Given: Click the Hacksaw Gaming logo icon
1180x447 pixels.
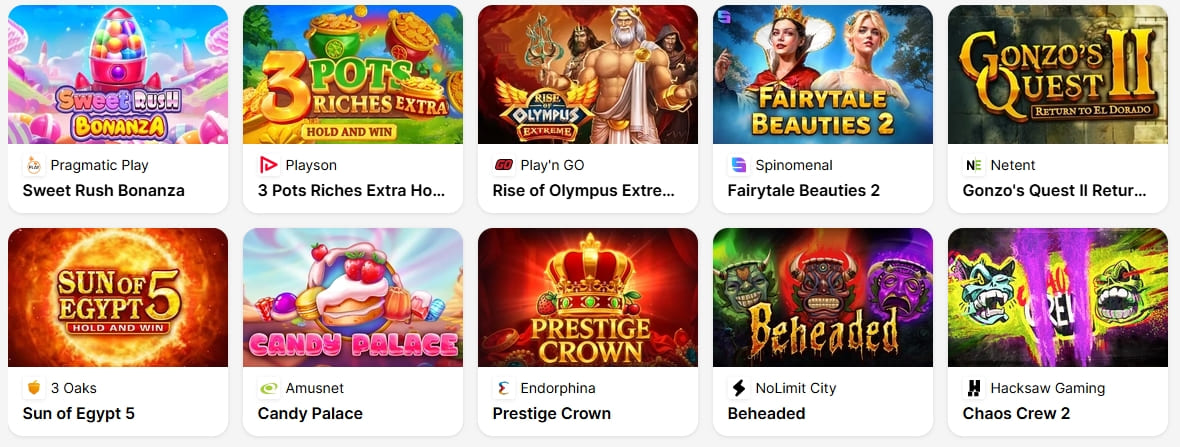Looking at the screenshot, I should (973, 388).
